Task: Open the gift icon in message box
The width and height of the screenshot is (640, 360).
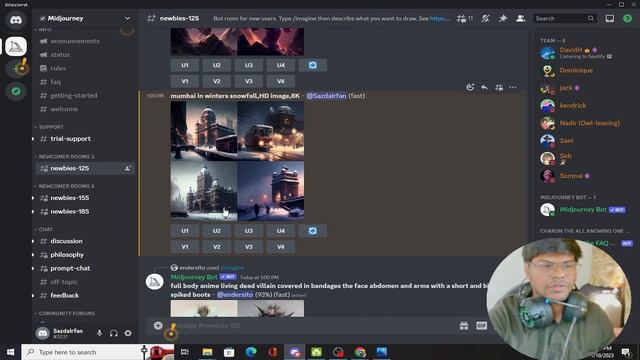Action: [x=464, y=325]
